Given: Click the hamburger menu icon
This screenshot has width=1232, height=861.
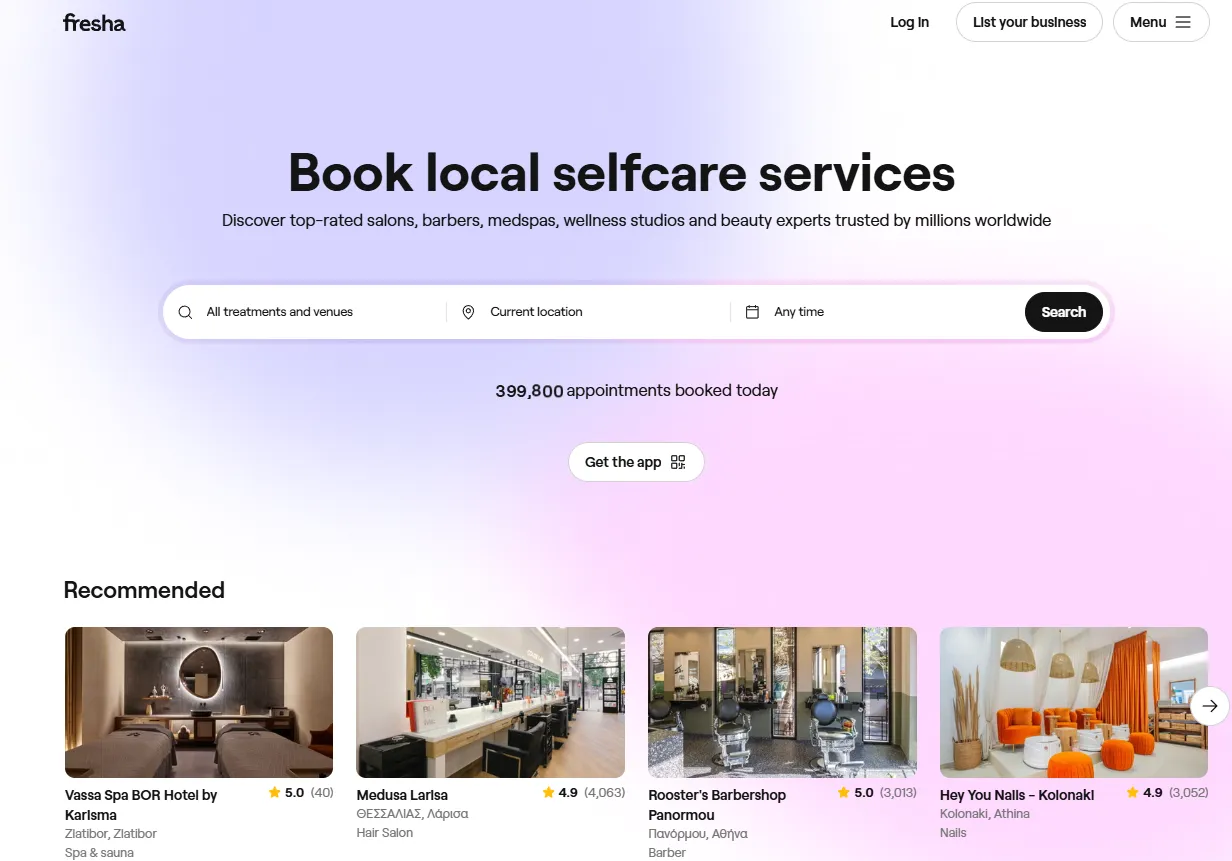Looking at the screenshot, I should tap(1183, 22).
